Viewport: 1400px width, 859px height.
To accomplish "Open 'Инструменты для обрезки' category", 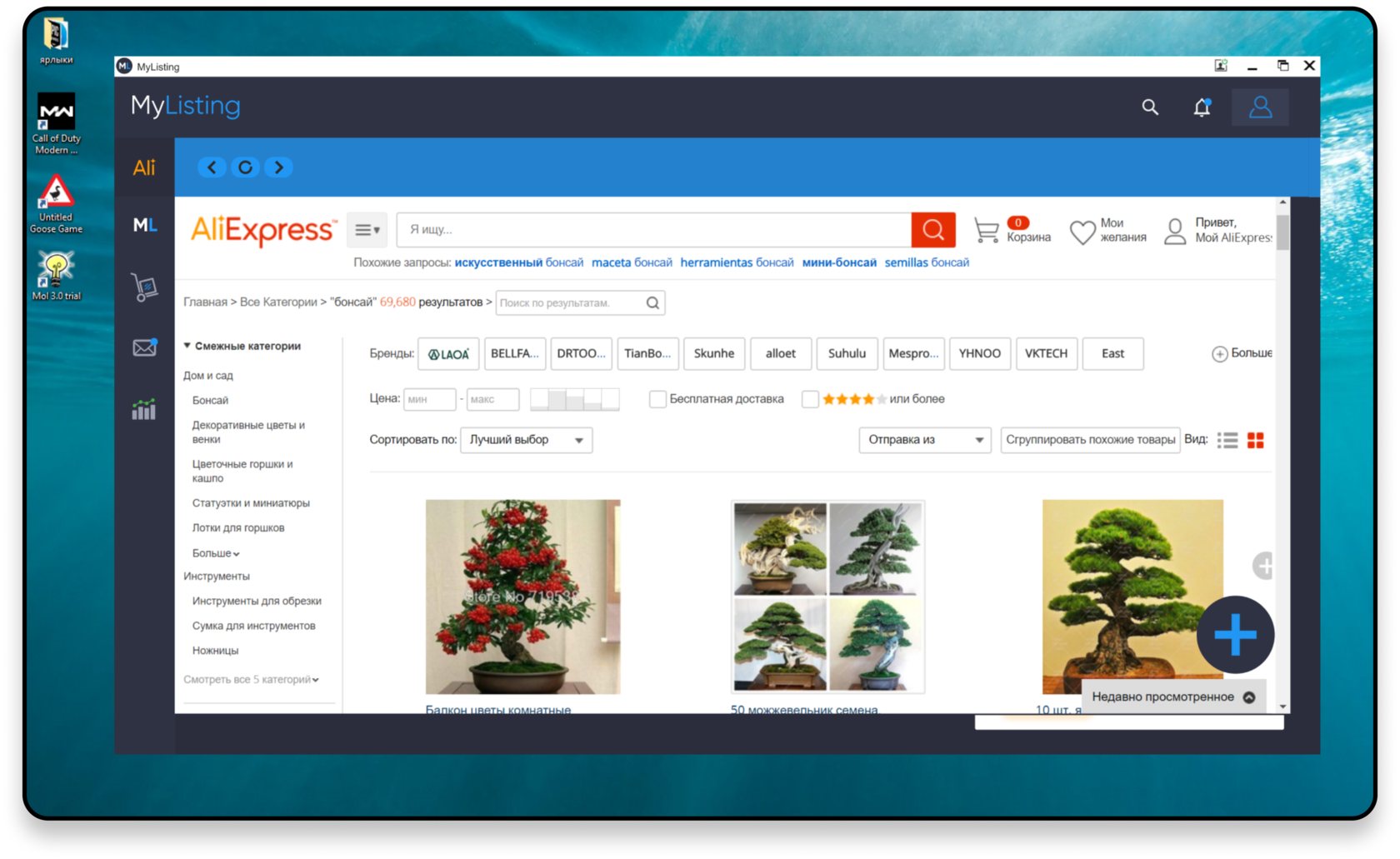I will point(257,602).
